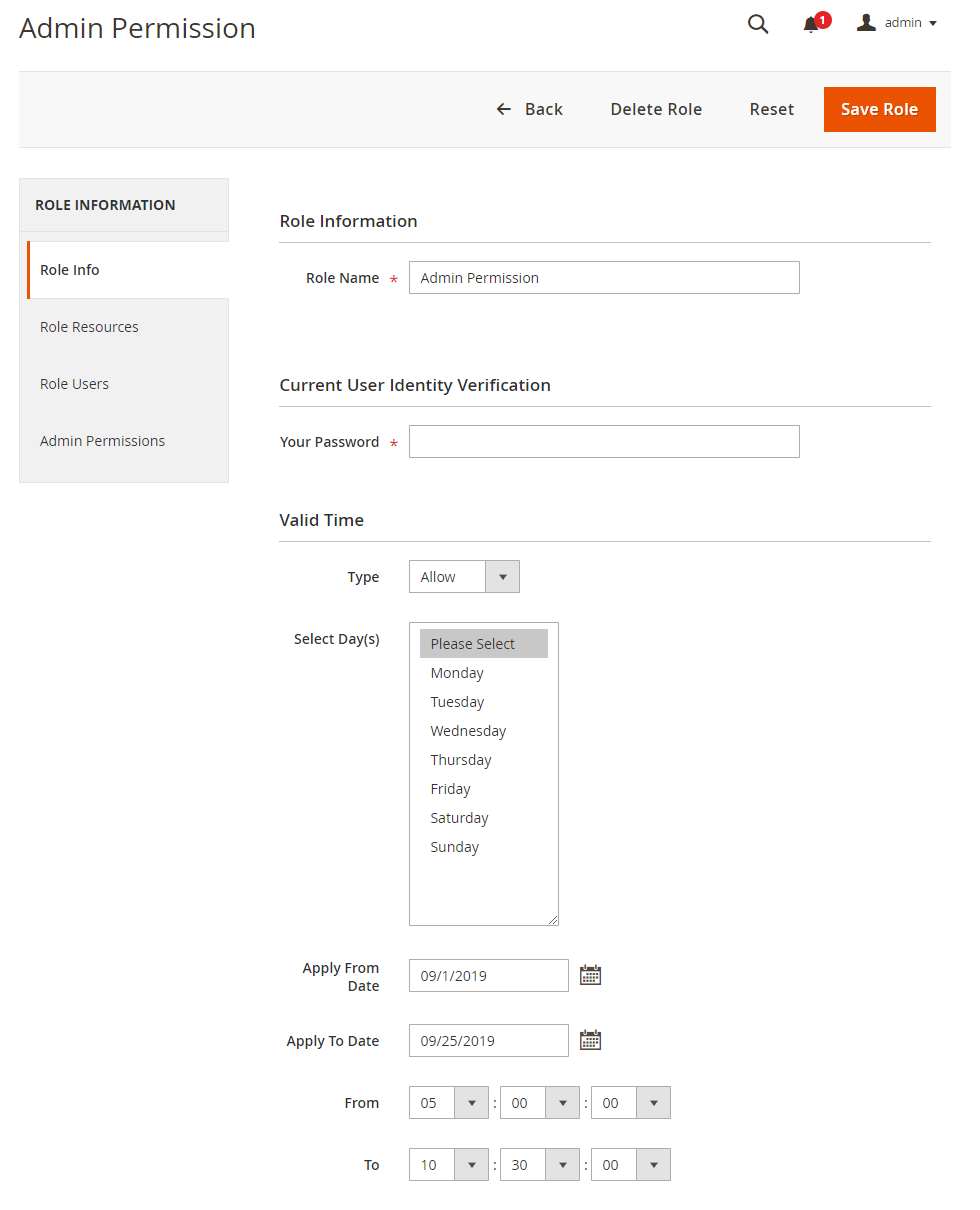980x1210 pixels.
Task: Focus the Role Name text field
Action: [x=604, y=278]
